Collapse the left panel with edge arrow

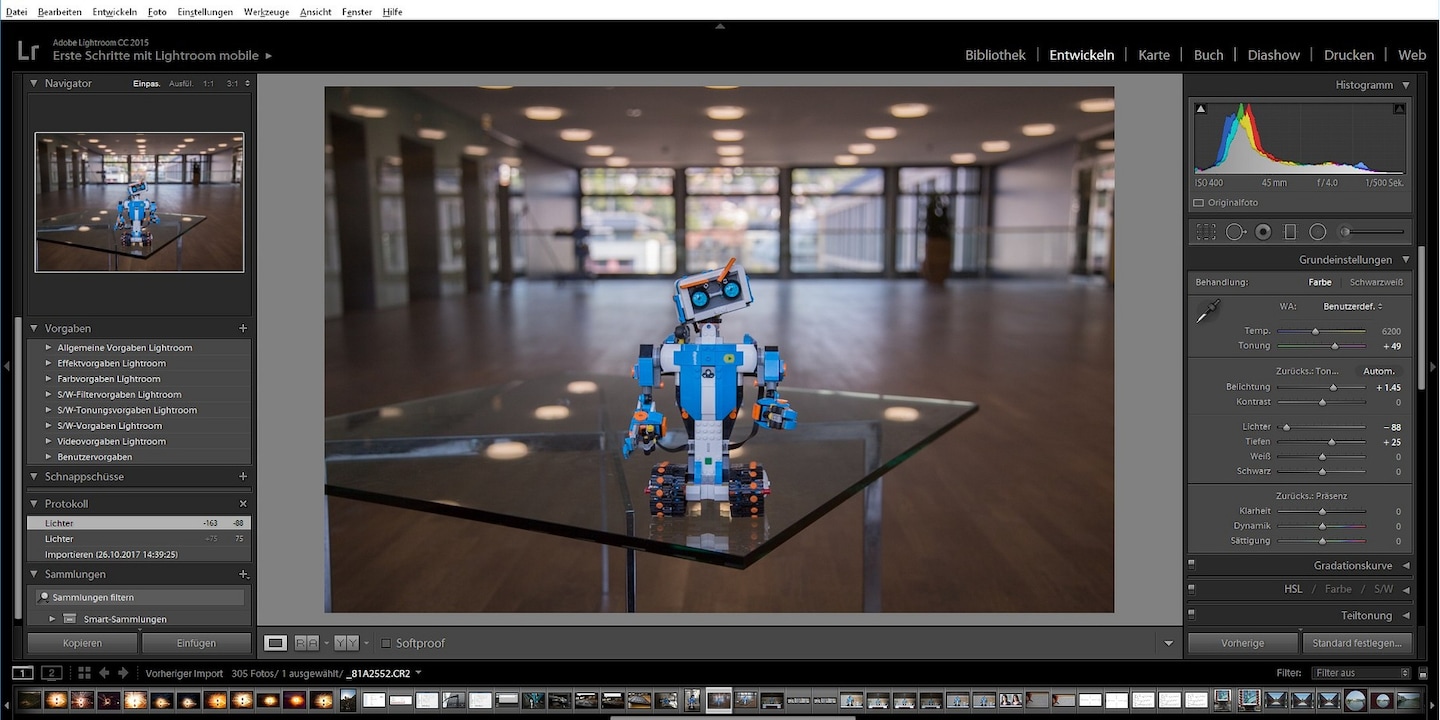tap(6, 367)
